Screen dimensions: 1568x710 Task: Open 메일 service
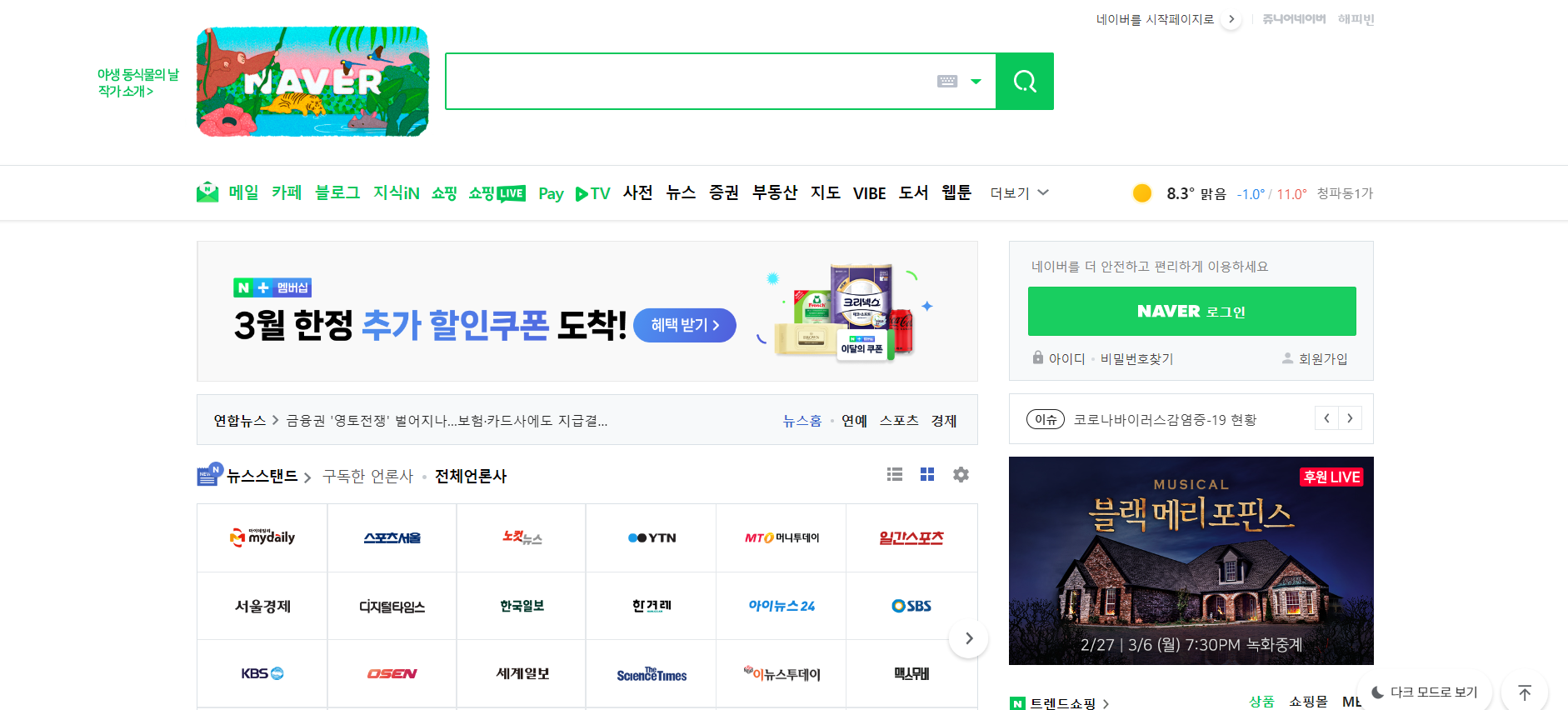pos(244,192)
